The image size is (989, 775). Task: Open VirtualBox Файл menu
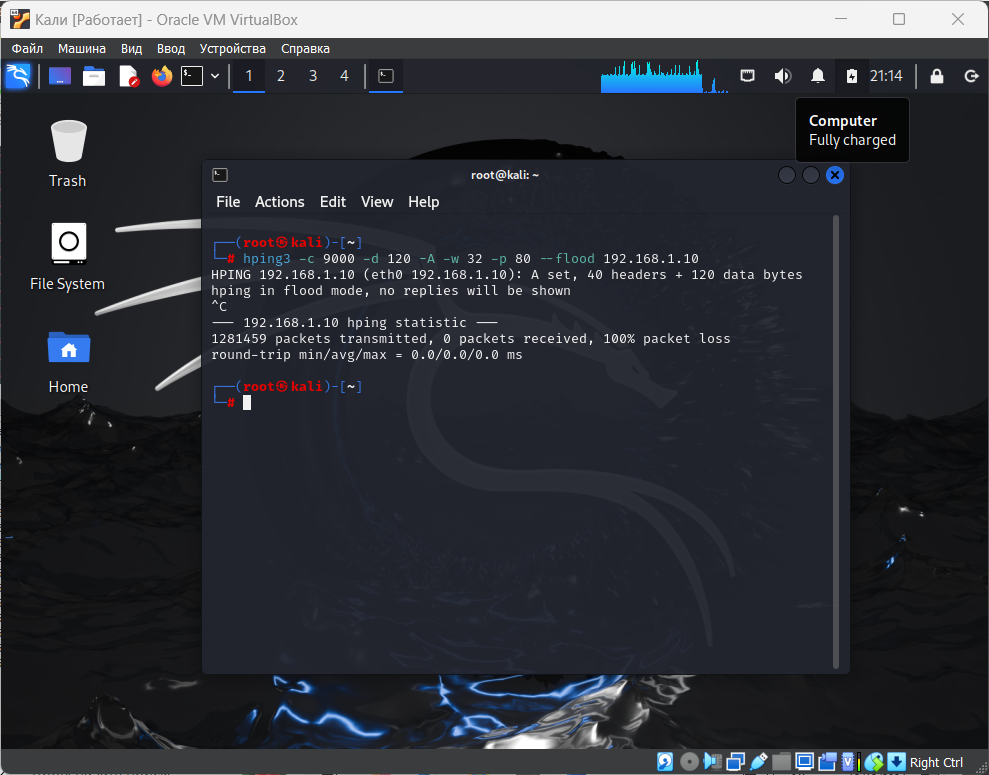27,49
